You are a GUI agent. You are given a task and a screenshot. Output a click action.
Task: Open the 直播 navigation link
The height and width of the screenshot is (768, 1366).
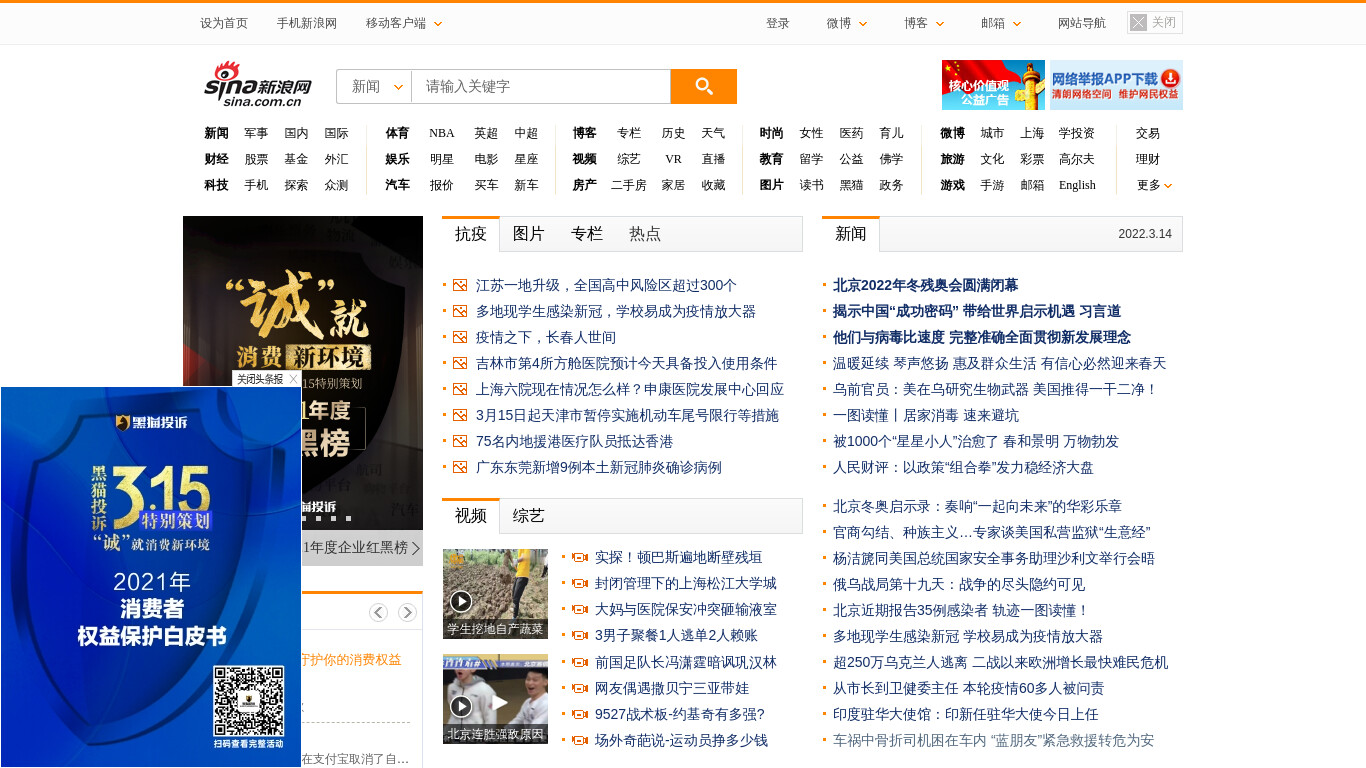(713, 159)
